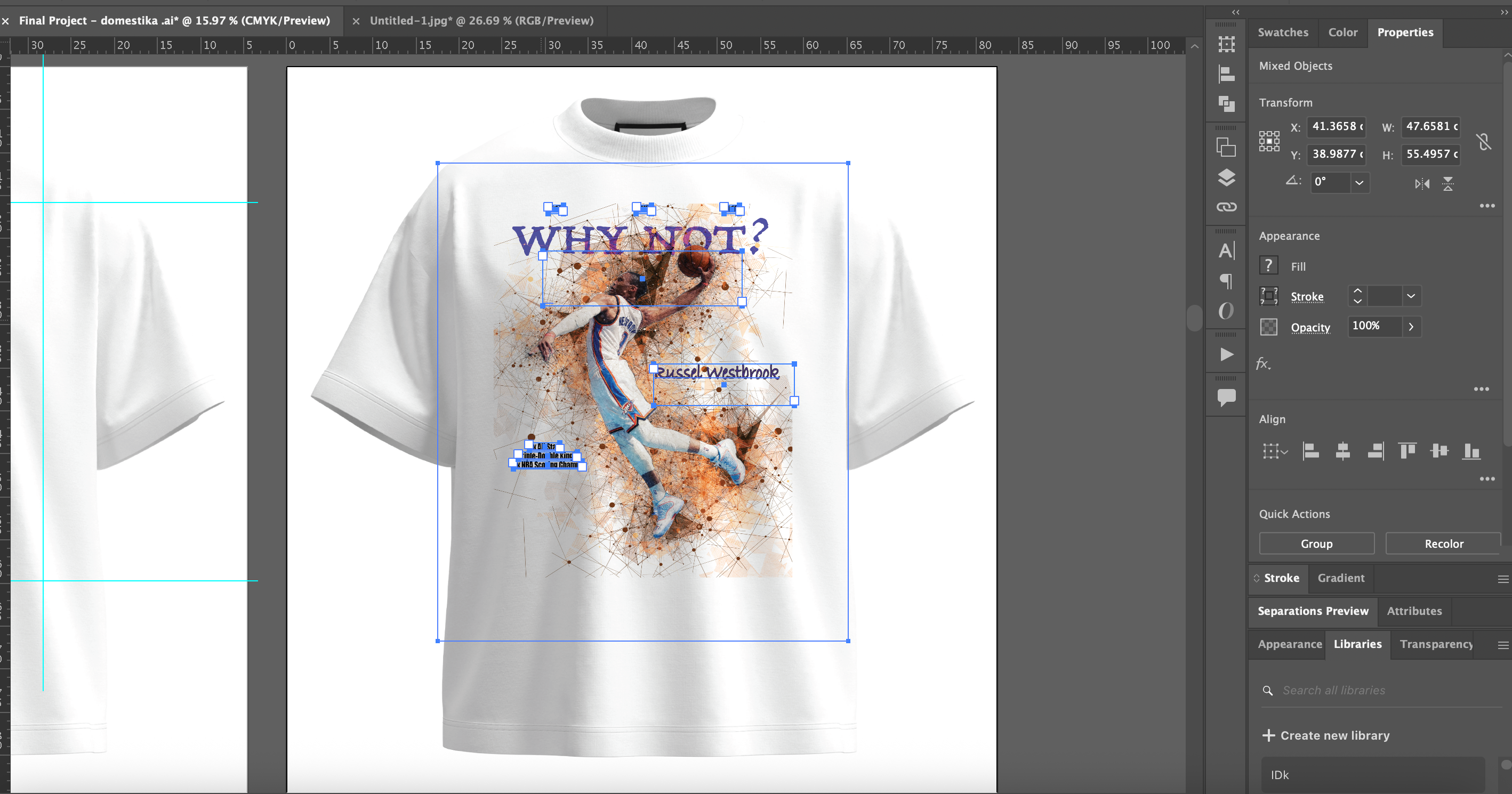Screen dimensions: 1512x794
Task: Click the Horizontal Align Center icon
Action: click(x=1342, y=451)
